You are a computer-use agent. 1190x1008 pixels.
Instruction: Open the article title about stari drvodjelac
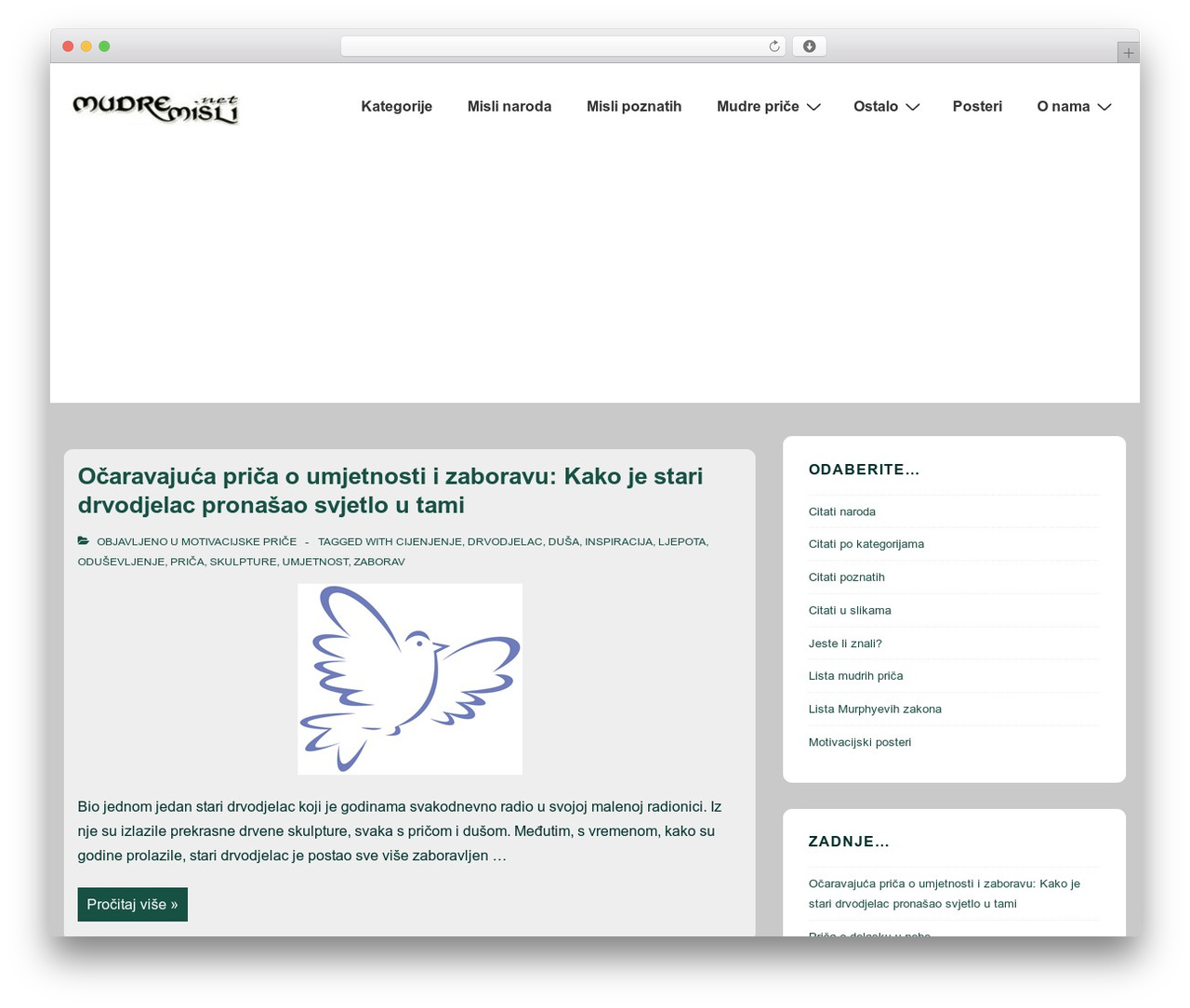(390, 490)
